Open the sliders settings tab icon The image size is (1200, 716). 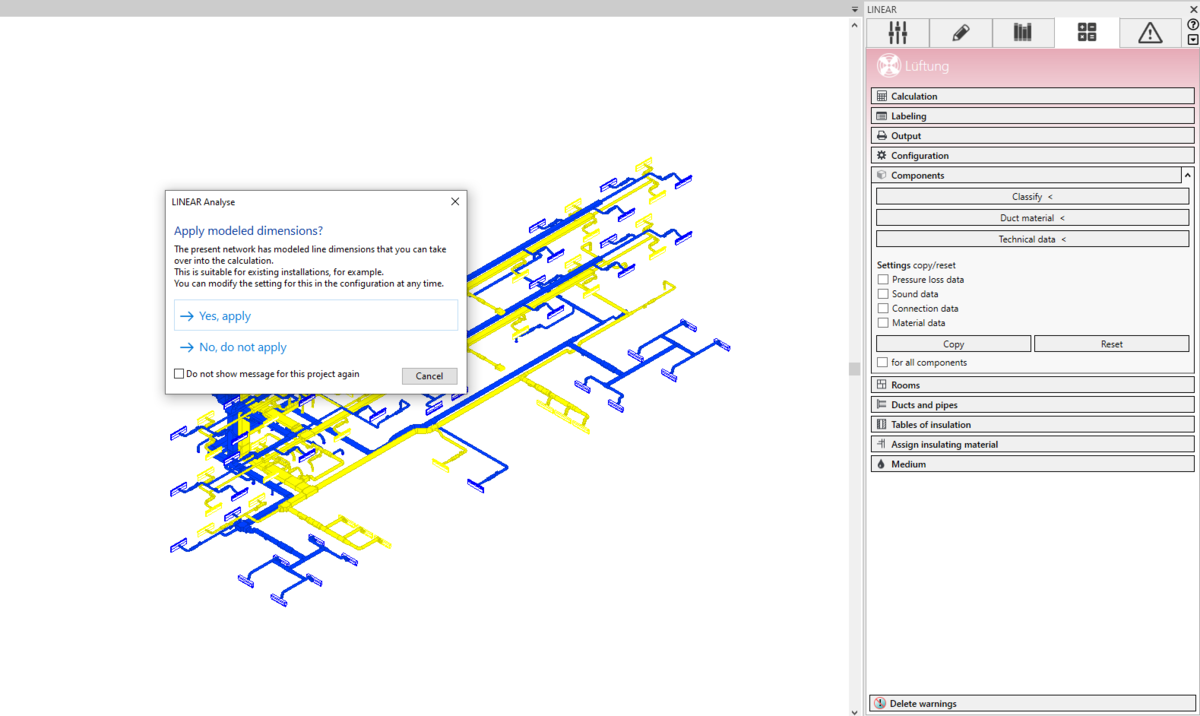897,33
